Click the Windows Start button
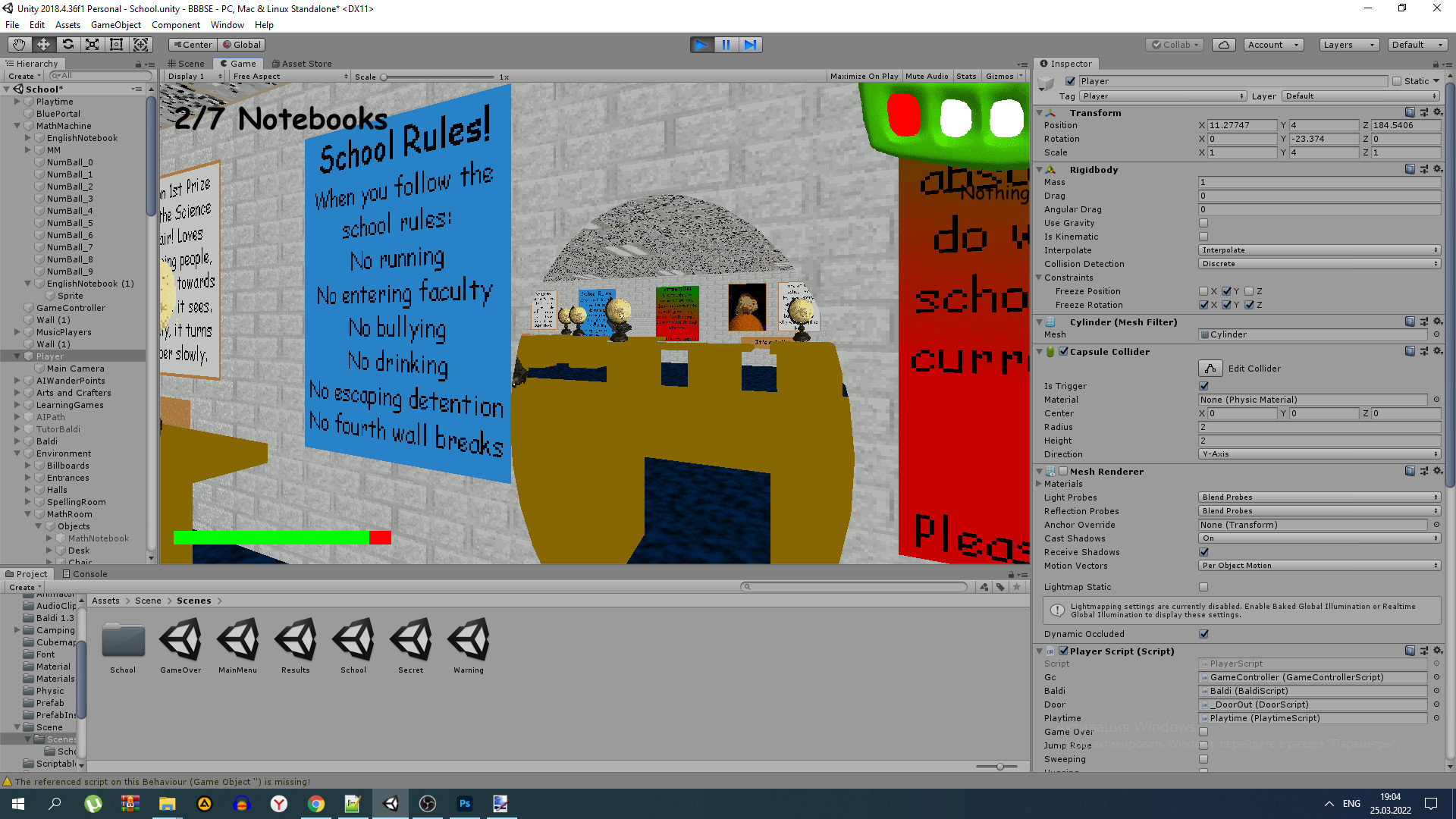 click(18, 804)
